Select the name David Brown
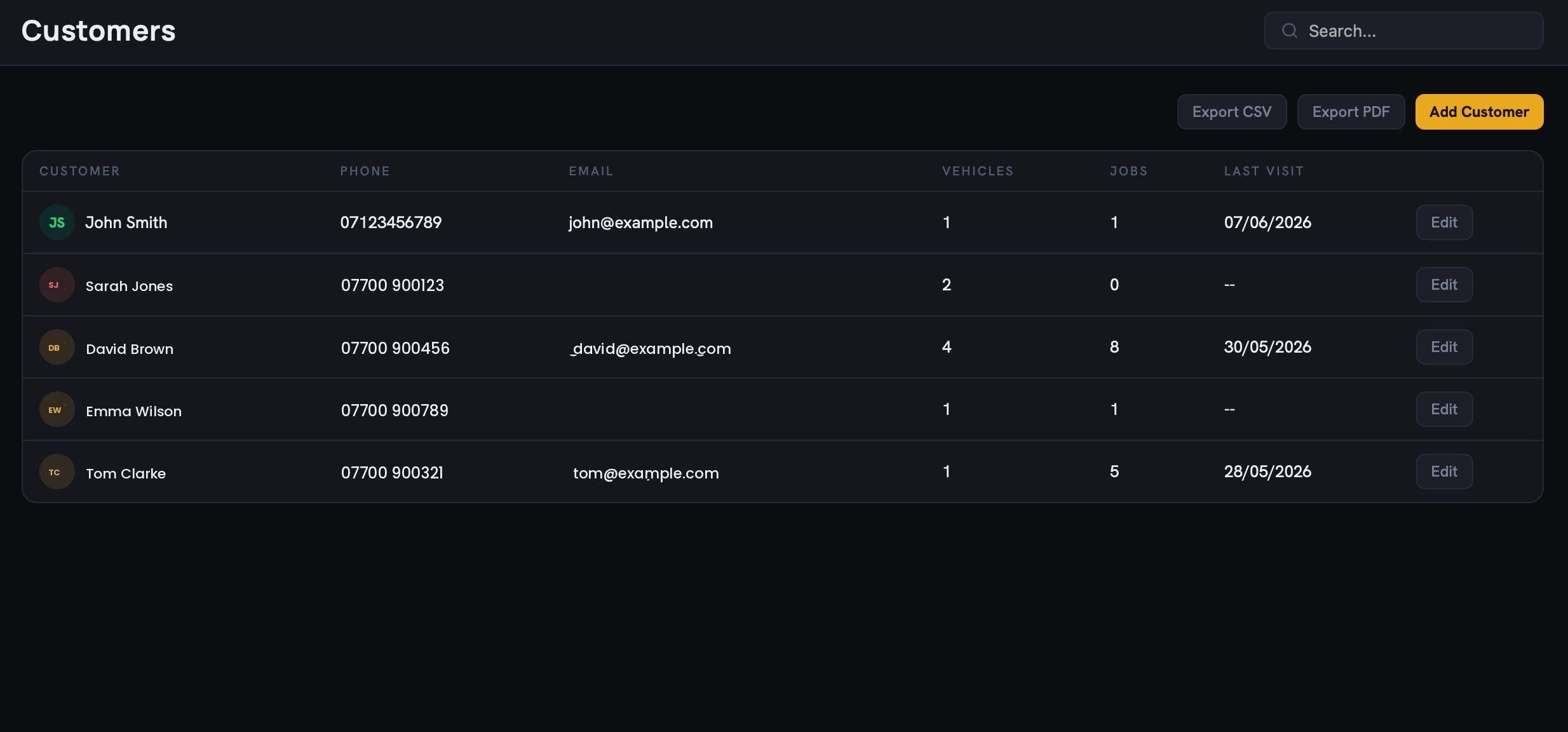This screenshot has width=1568, height=732. click(130, 349)
